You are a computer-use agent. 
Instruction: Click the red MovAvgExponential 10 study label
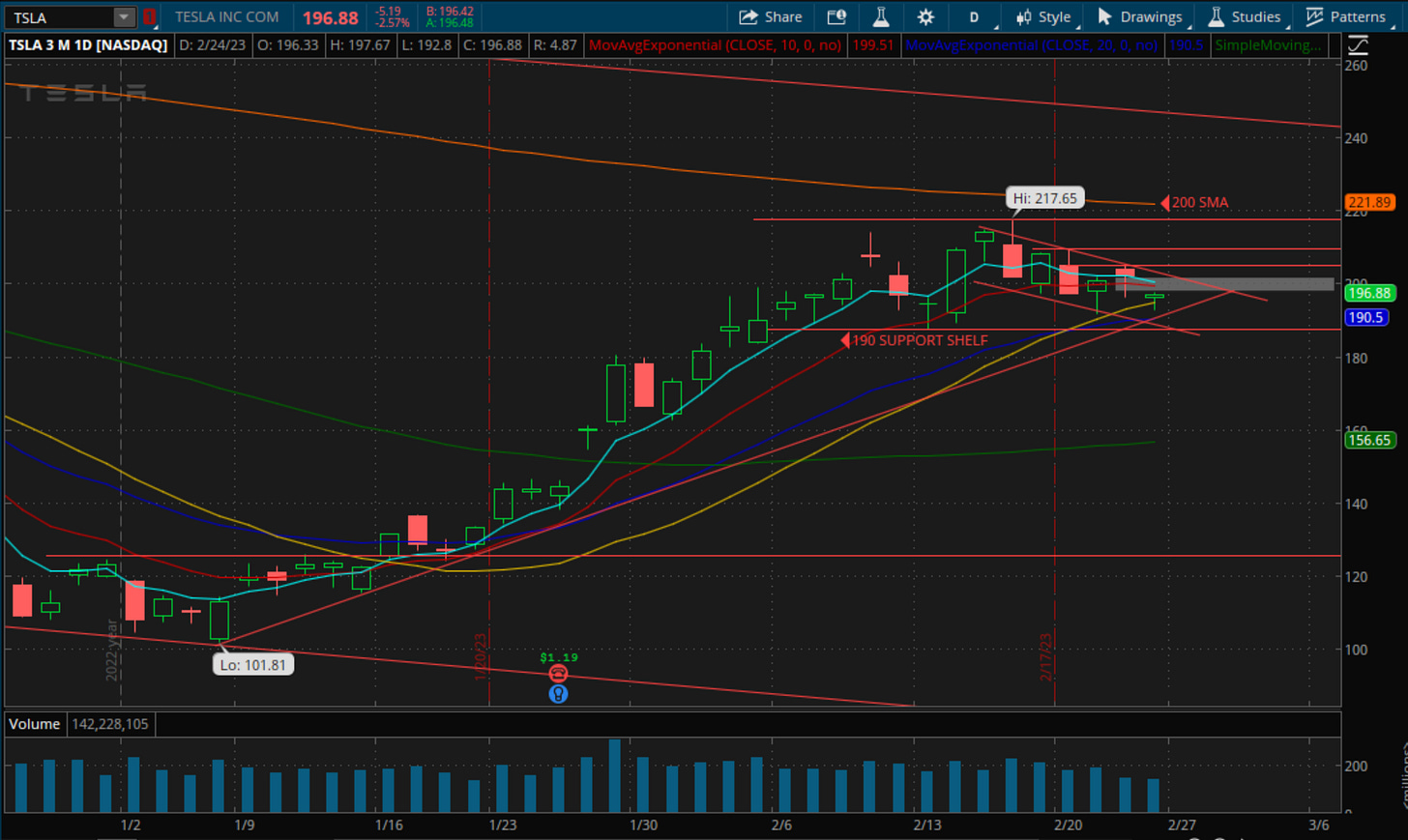pos(715,45)
